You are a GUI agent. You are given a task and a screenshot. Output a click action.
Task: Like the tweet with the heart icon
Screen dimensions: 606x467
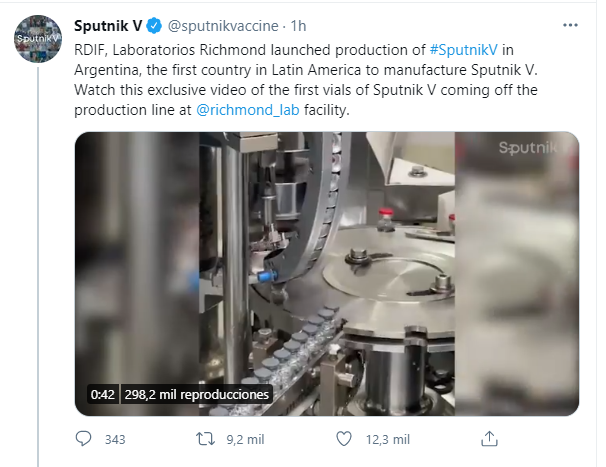343,439
